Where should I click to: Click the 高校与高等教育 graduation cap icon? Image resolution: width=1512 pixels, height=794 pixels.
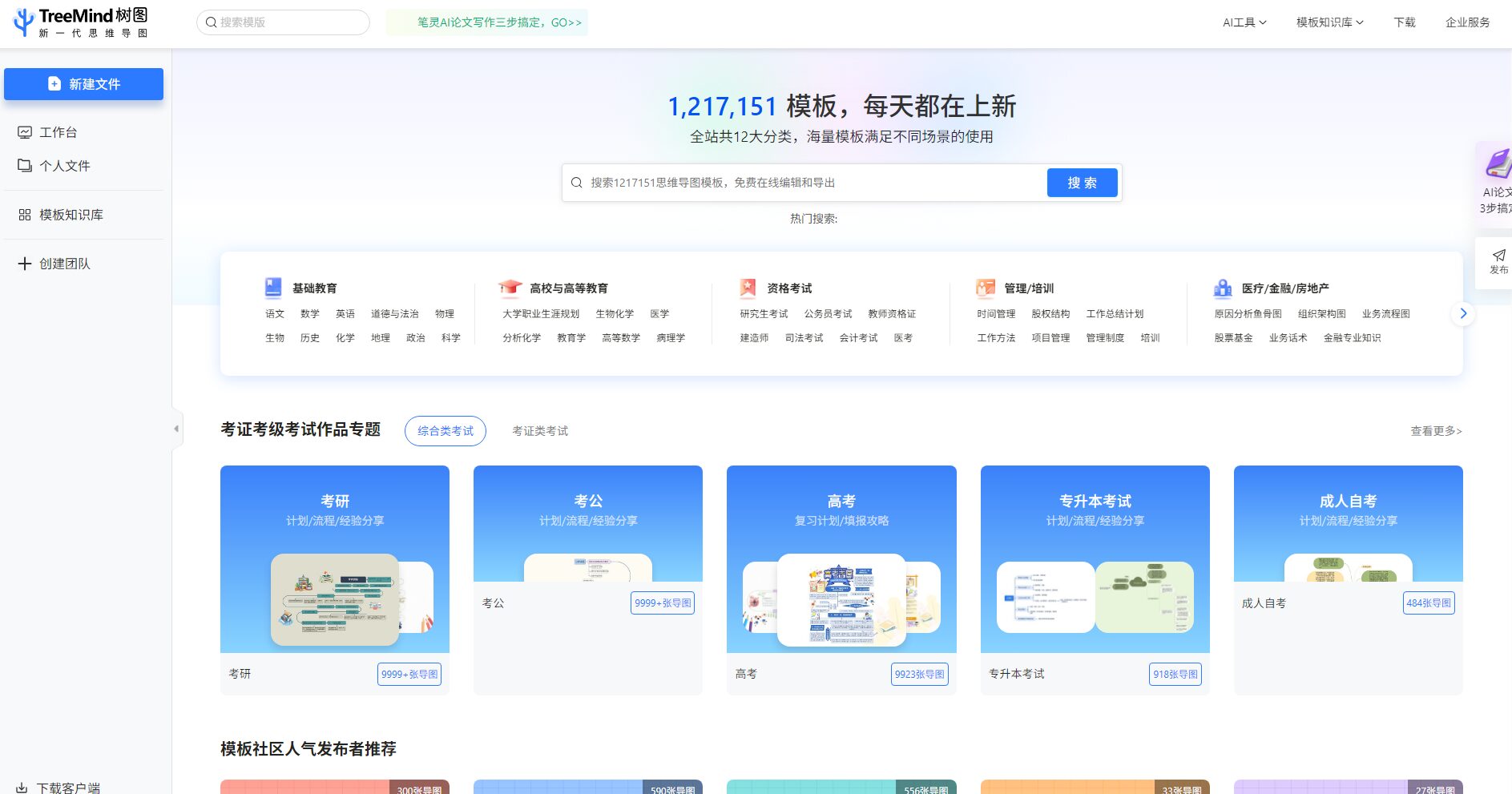pyautogui.click(x=510, y=288)
